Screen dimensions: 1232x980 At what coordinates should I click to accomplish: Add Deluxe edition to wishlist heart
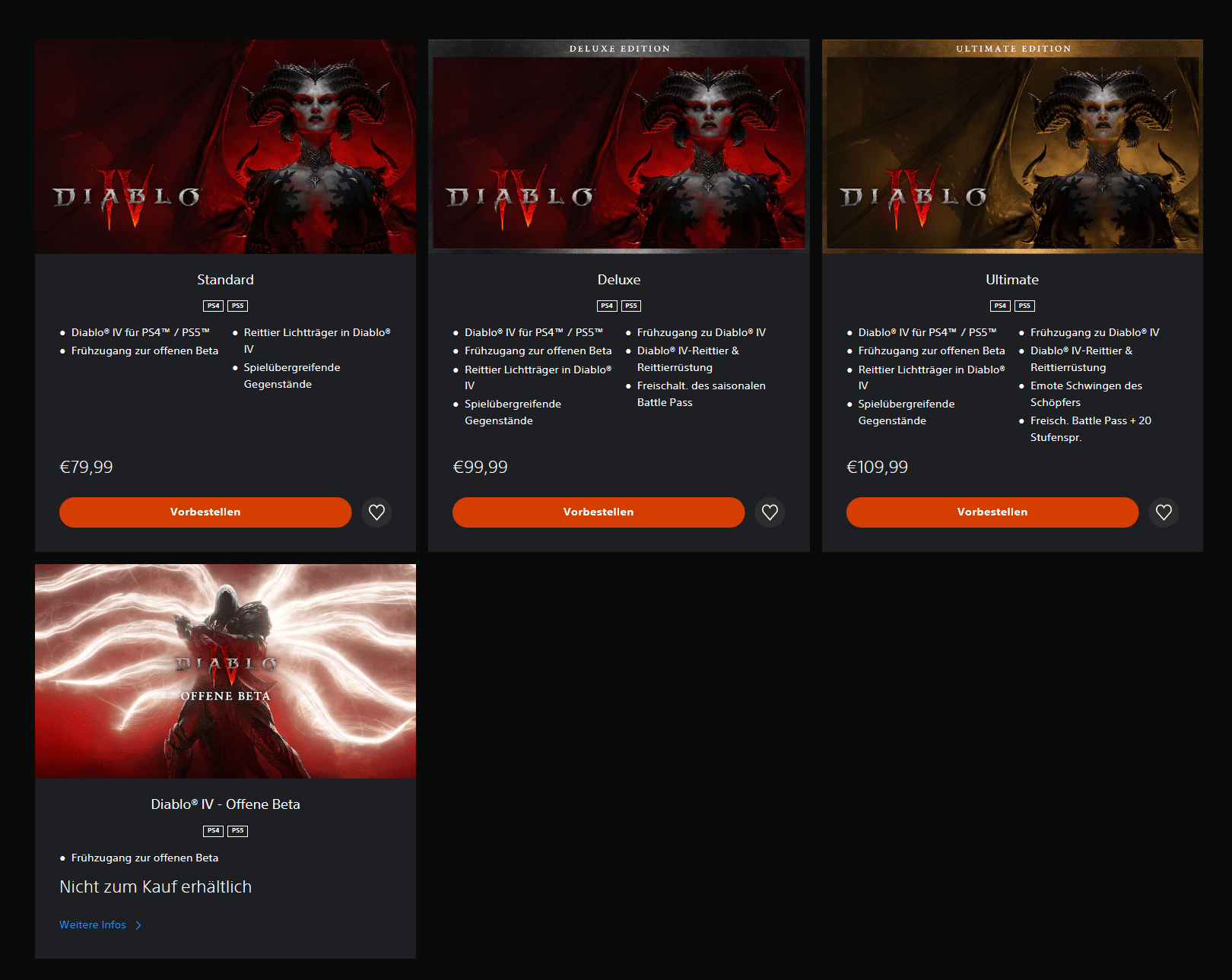[x=770, y=512]
